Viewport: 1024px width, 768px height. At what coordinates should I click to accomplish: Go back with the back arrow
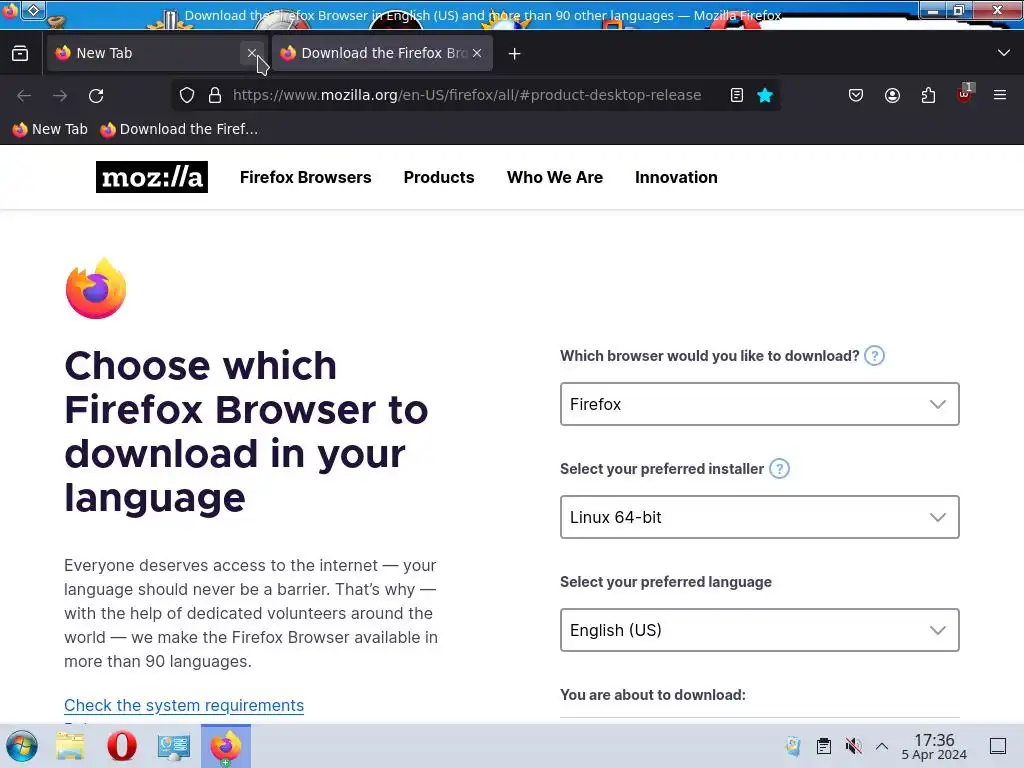point(24,95)
